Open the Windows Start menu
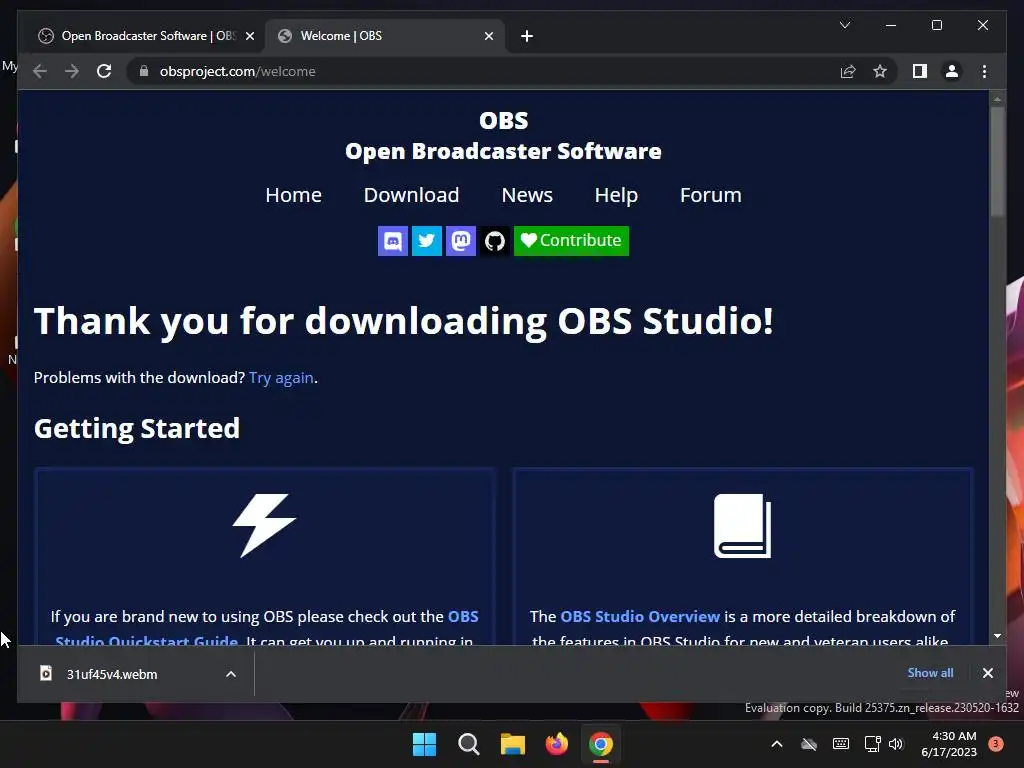This screenshot has height=768, width=1024. 424,744
